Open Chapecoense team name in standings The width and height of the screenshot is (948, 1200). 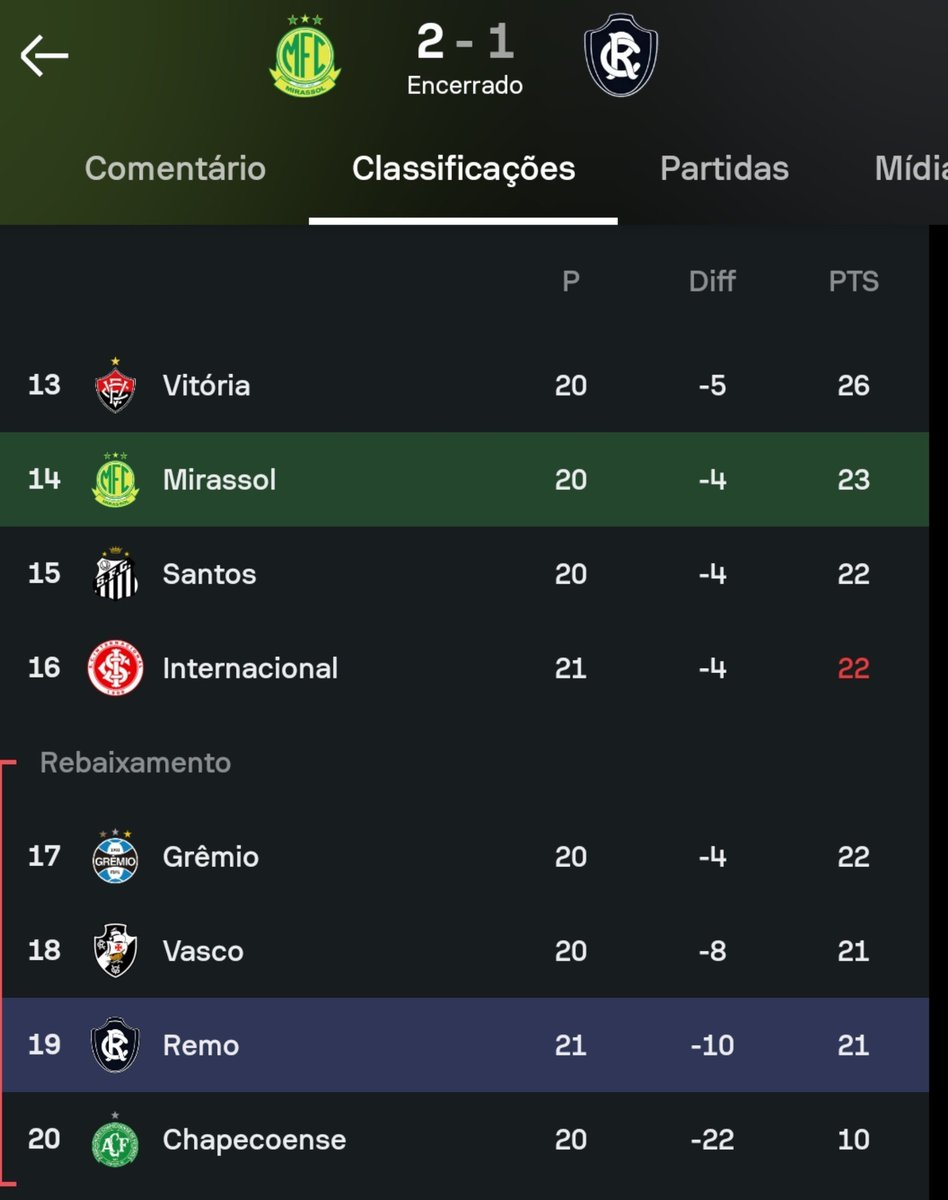(254, 1140)
